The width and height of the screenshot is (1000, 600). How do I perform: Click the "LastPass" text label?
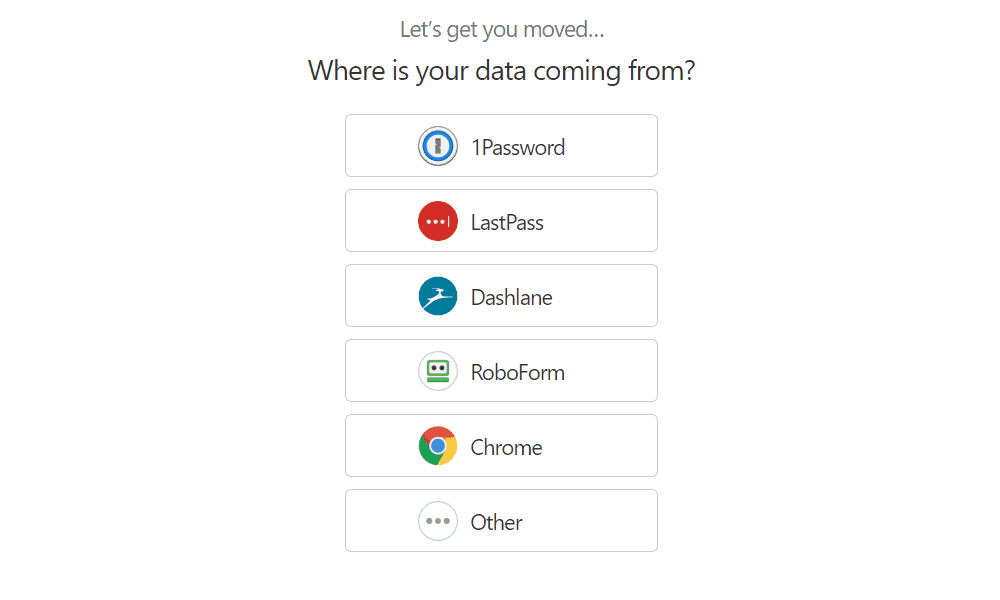tap(507, 223)
